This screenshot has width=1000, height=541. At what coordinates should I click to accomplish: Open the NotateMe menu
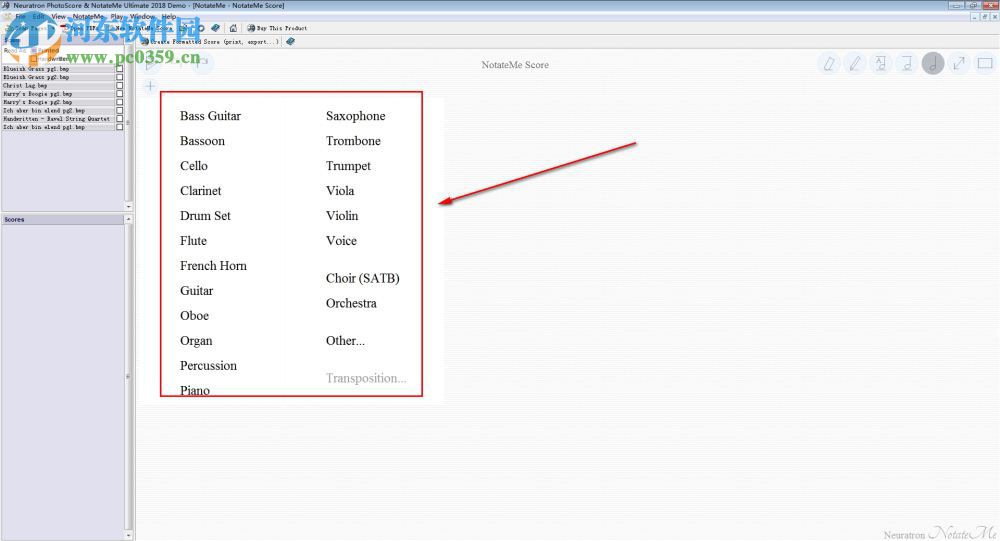[x=88, y=17]
